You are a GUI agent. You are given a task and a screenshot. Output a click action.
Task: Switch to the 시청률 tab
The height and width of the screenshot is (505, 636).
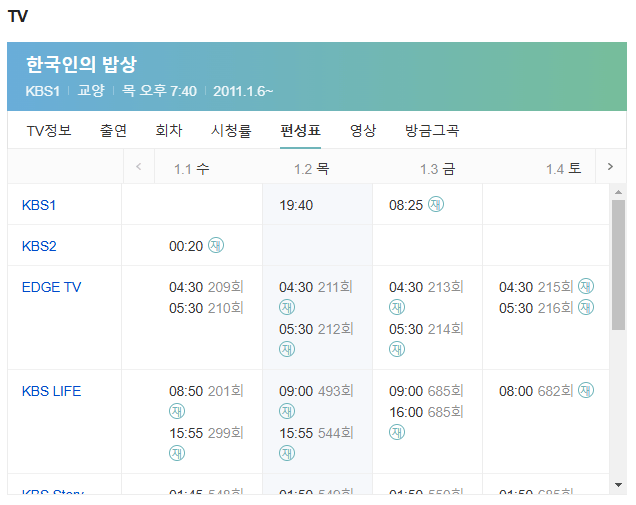tap(231, 131)
